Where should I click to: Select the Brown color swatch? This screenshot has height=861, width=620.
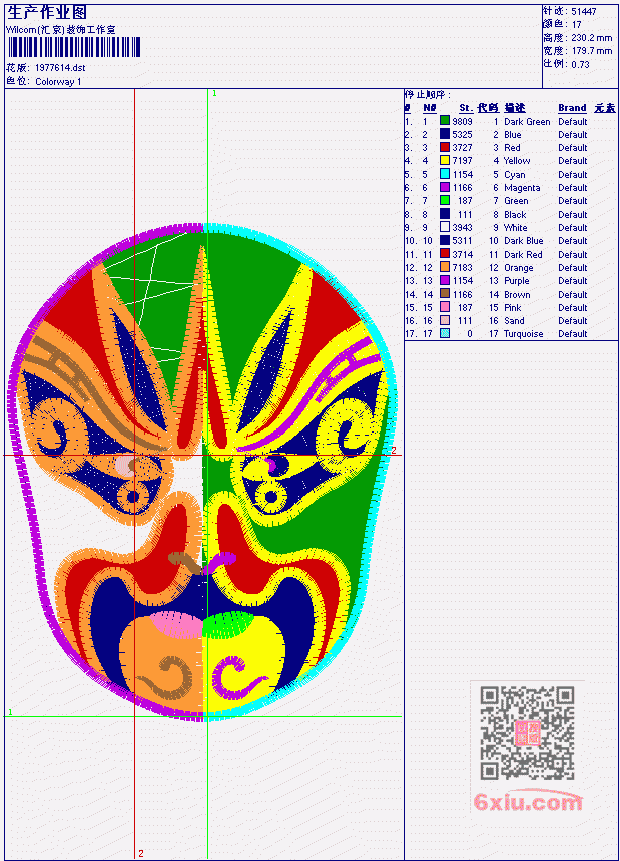(x=445, y=294)
